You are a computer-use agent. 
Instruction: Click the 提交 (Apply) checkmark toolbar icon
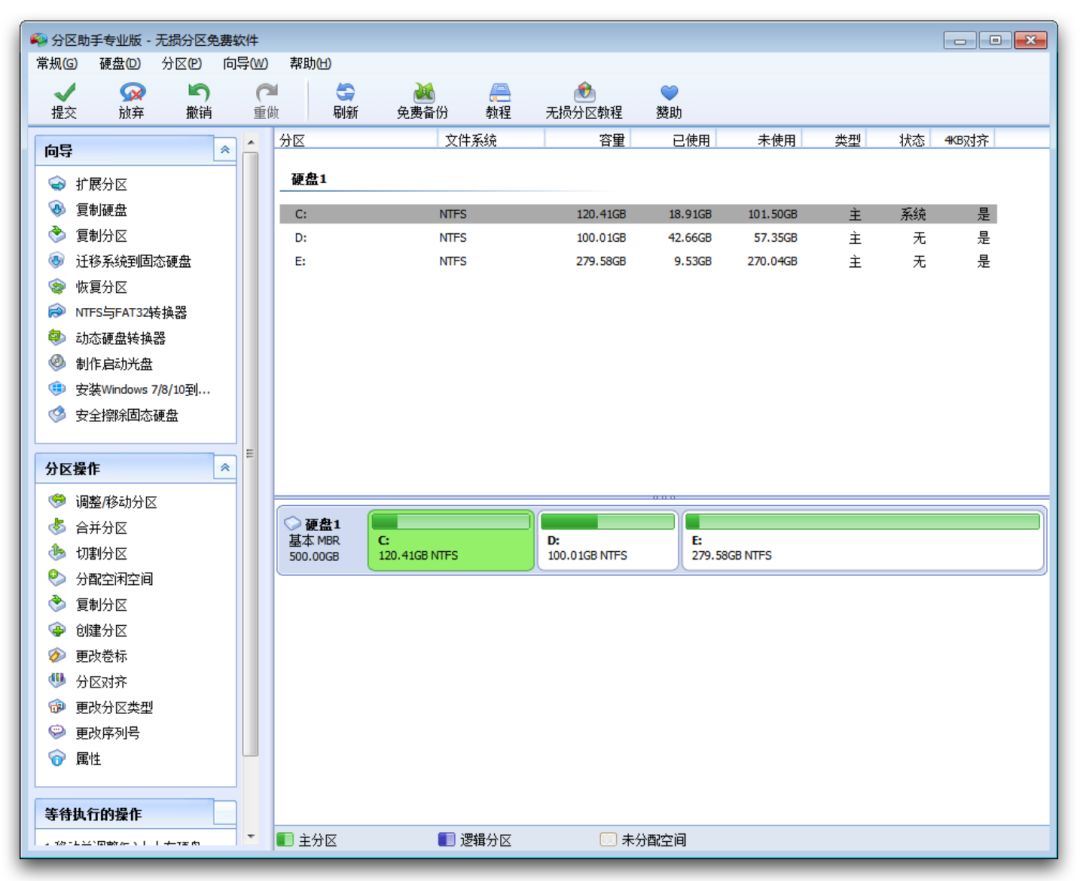[63, 93]
